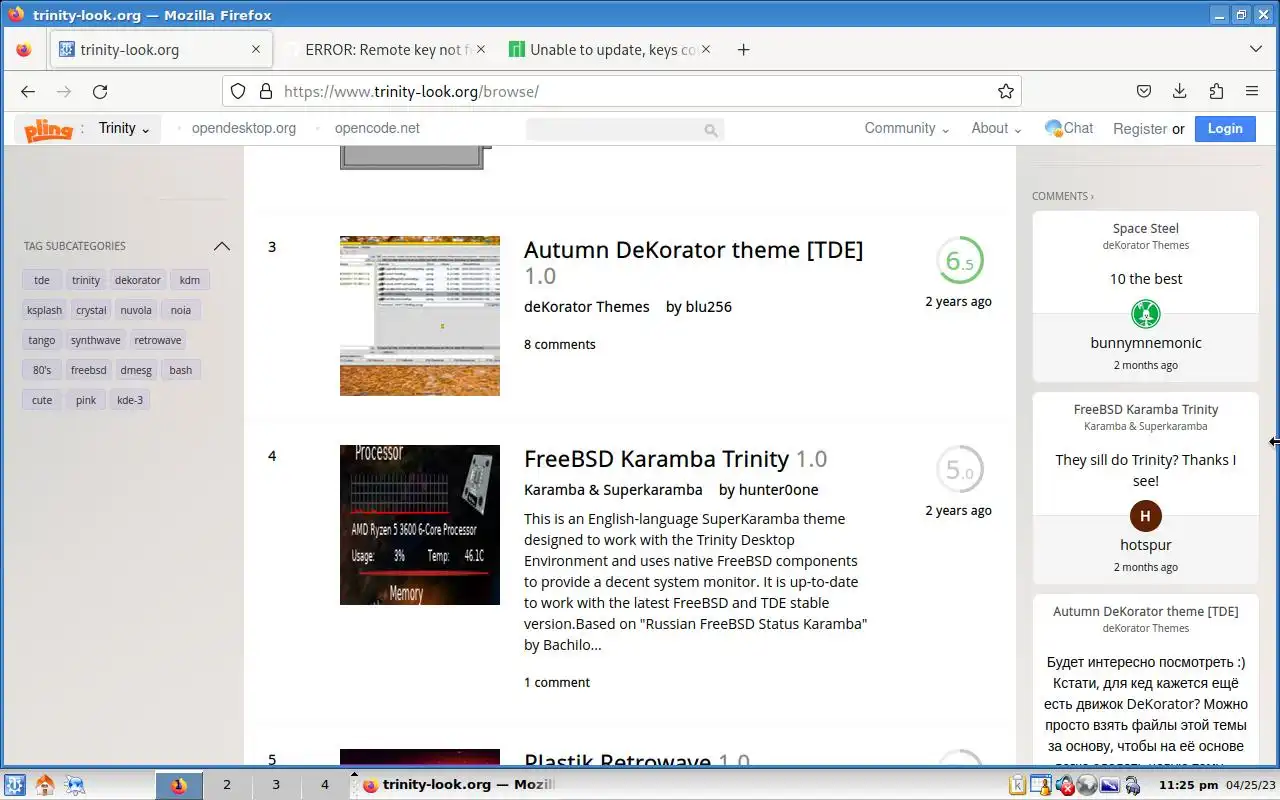Collapse the Tag Subcategories section
This screenshot has width=1280, height=800.
222,246
